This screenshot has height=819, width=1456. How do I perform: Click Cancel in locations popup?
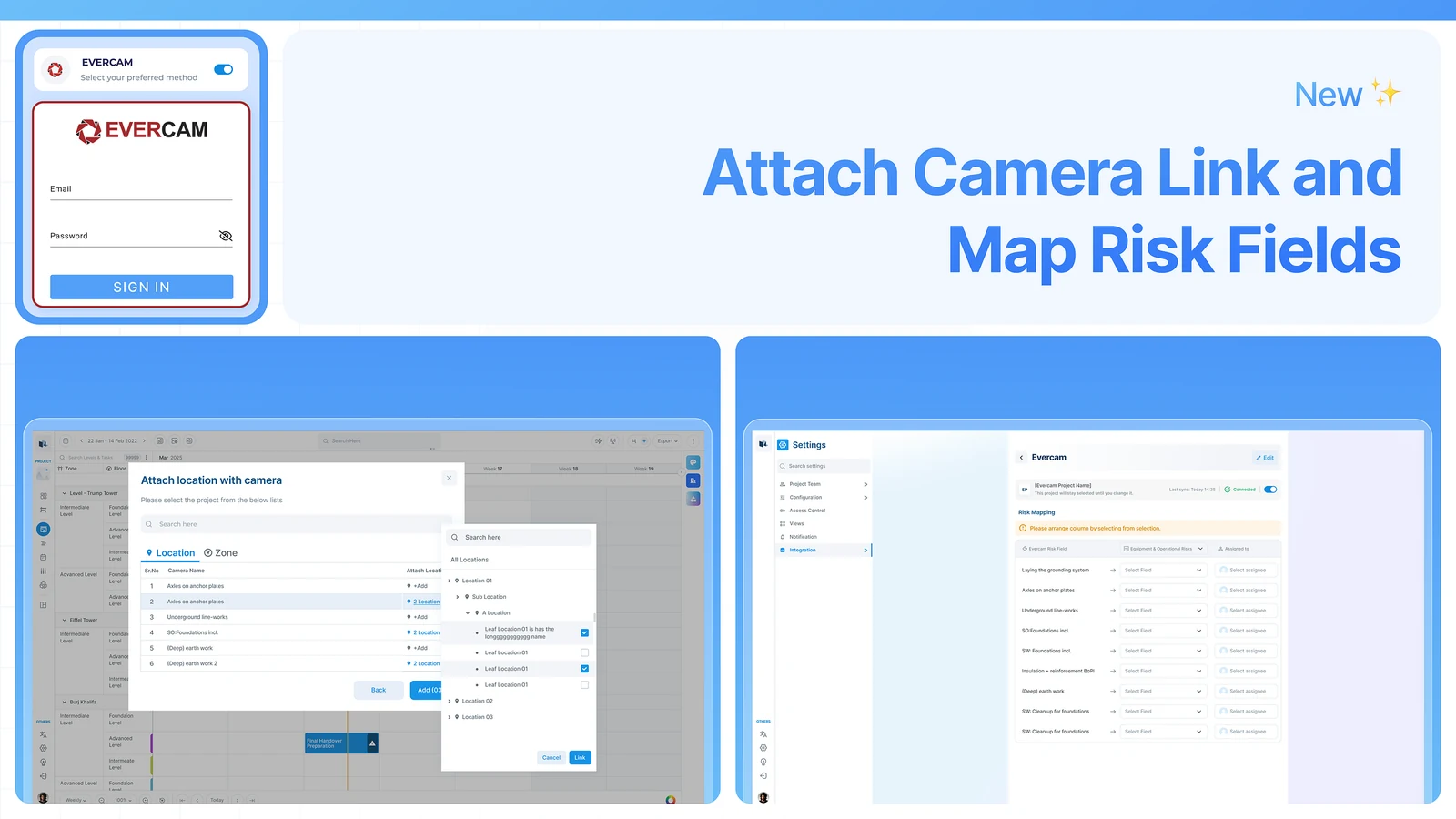tap(551, 757)
